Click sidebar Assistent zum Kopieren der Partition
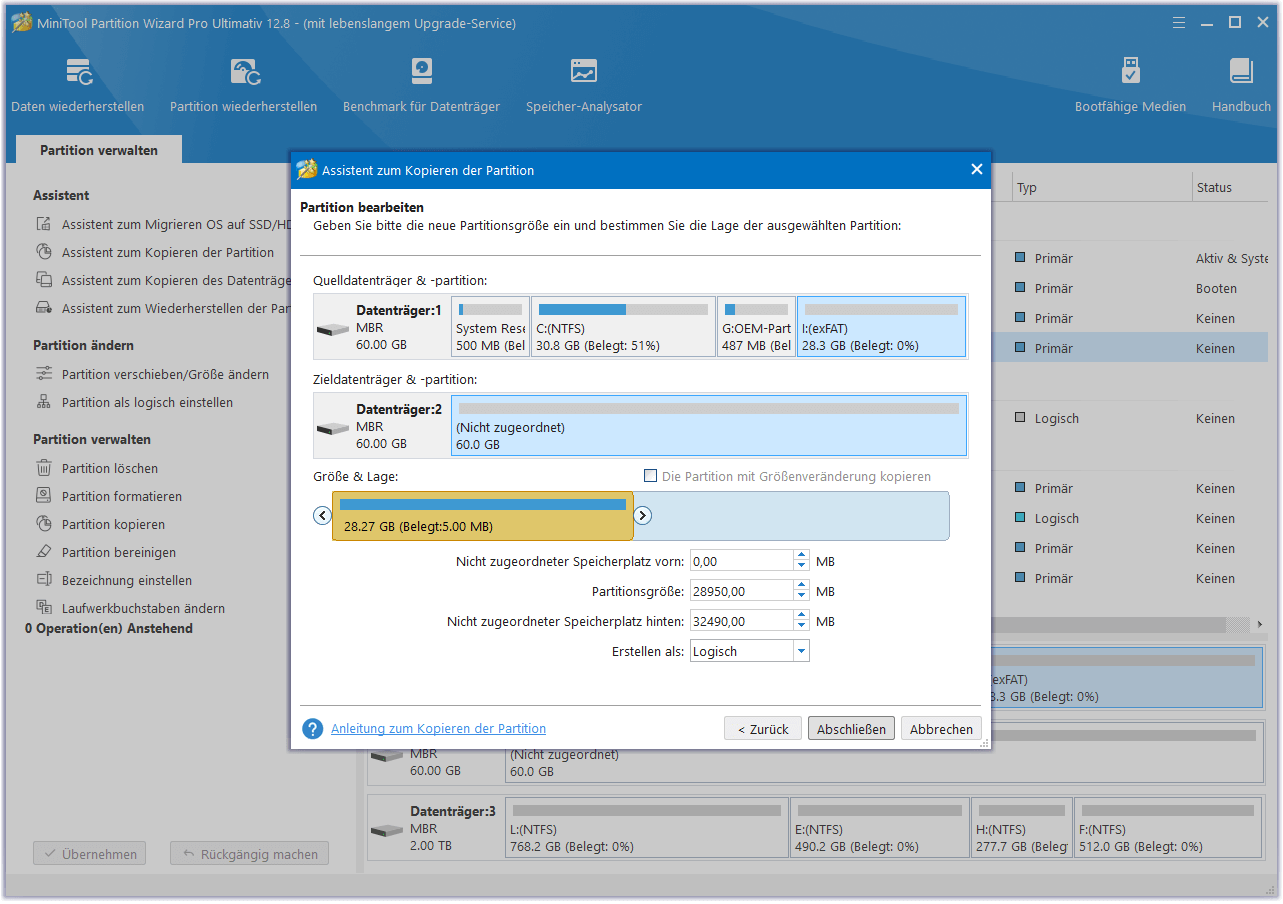The width and height of the screenshot is (1283, 904). coord(168,252)
